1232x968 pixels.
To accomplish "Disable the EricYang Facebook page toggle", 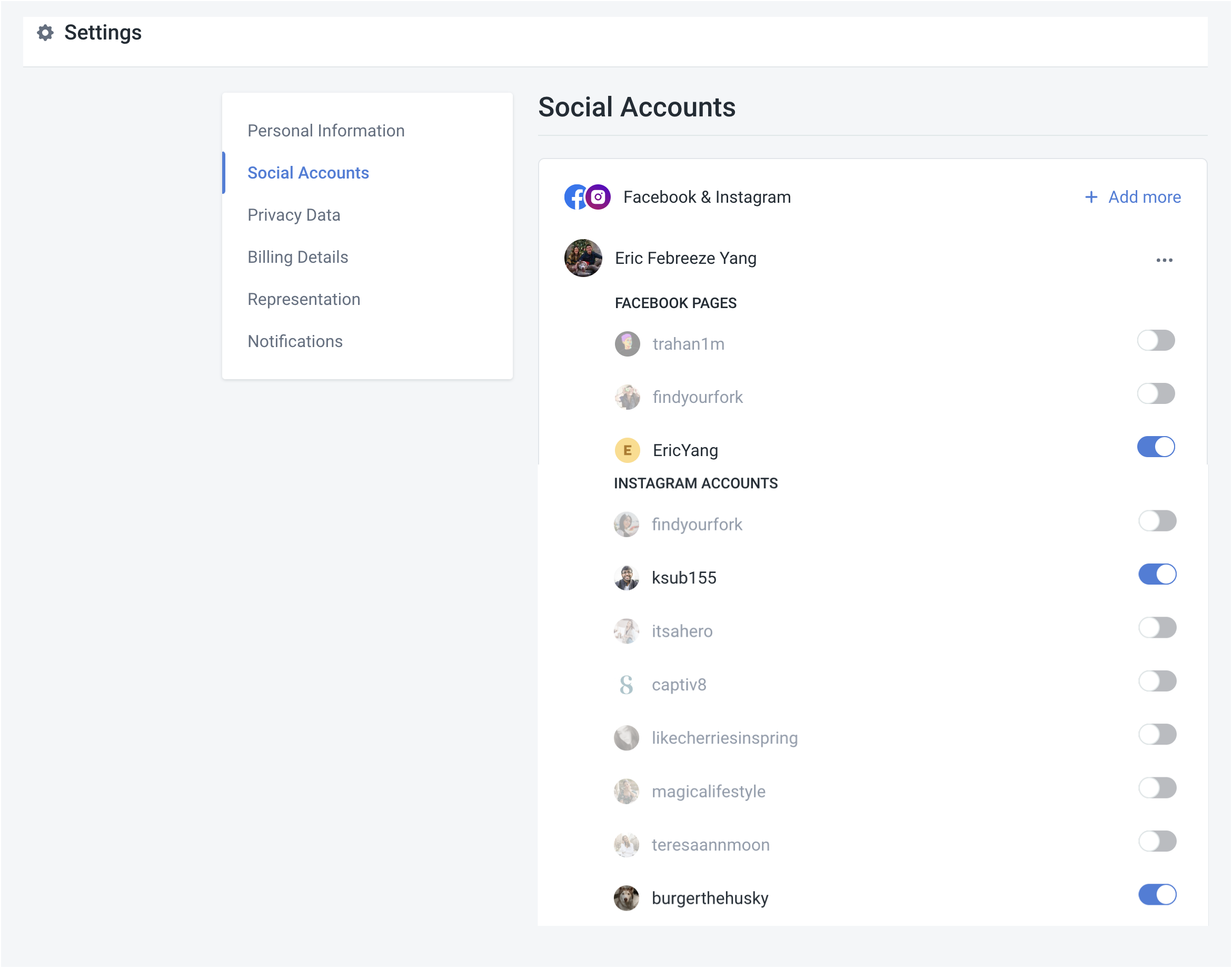I will [1156, 447].
